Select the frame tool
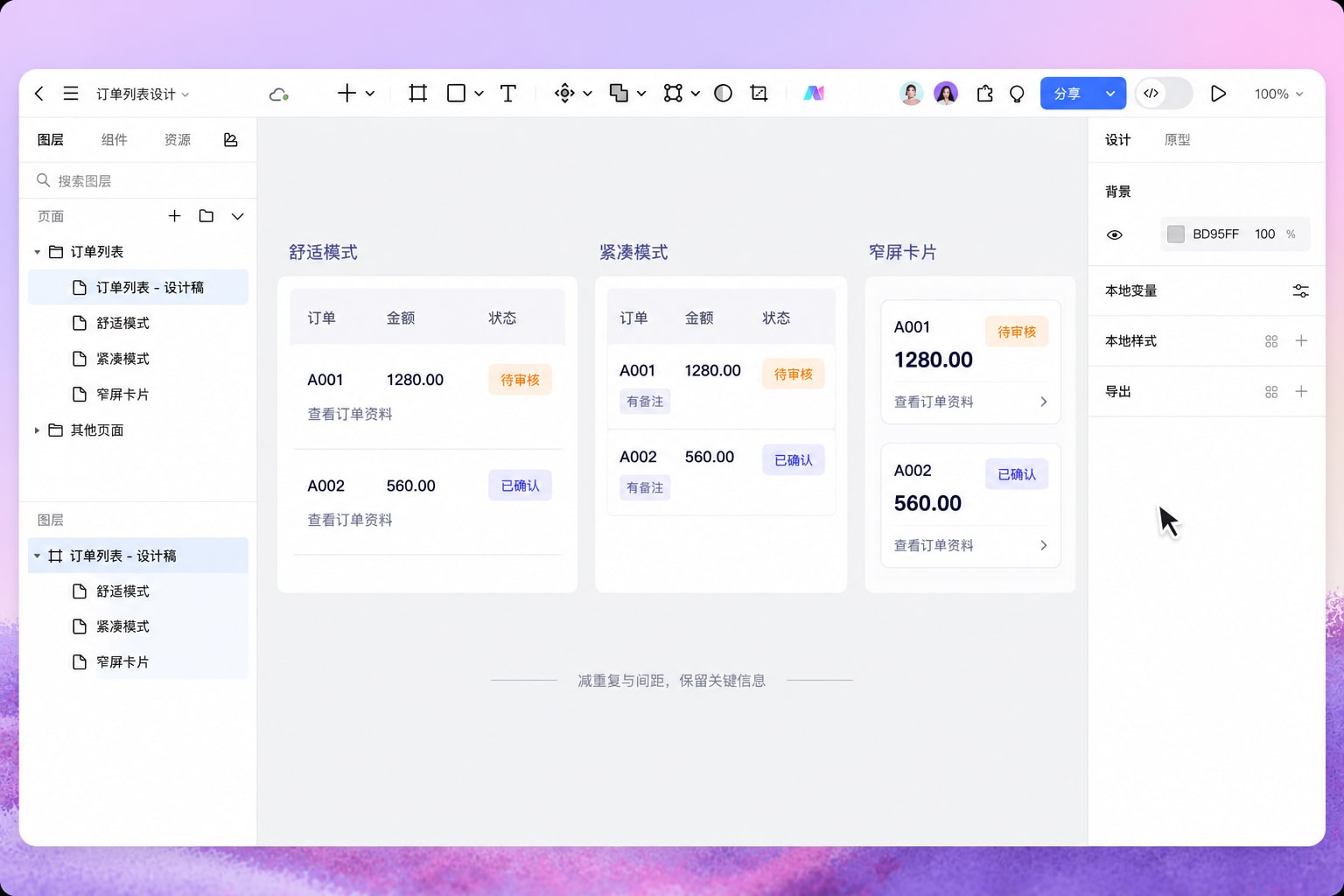Viewport: 1344px width, 896px height. click(418, 94)
